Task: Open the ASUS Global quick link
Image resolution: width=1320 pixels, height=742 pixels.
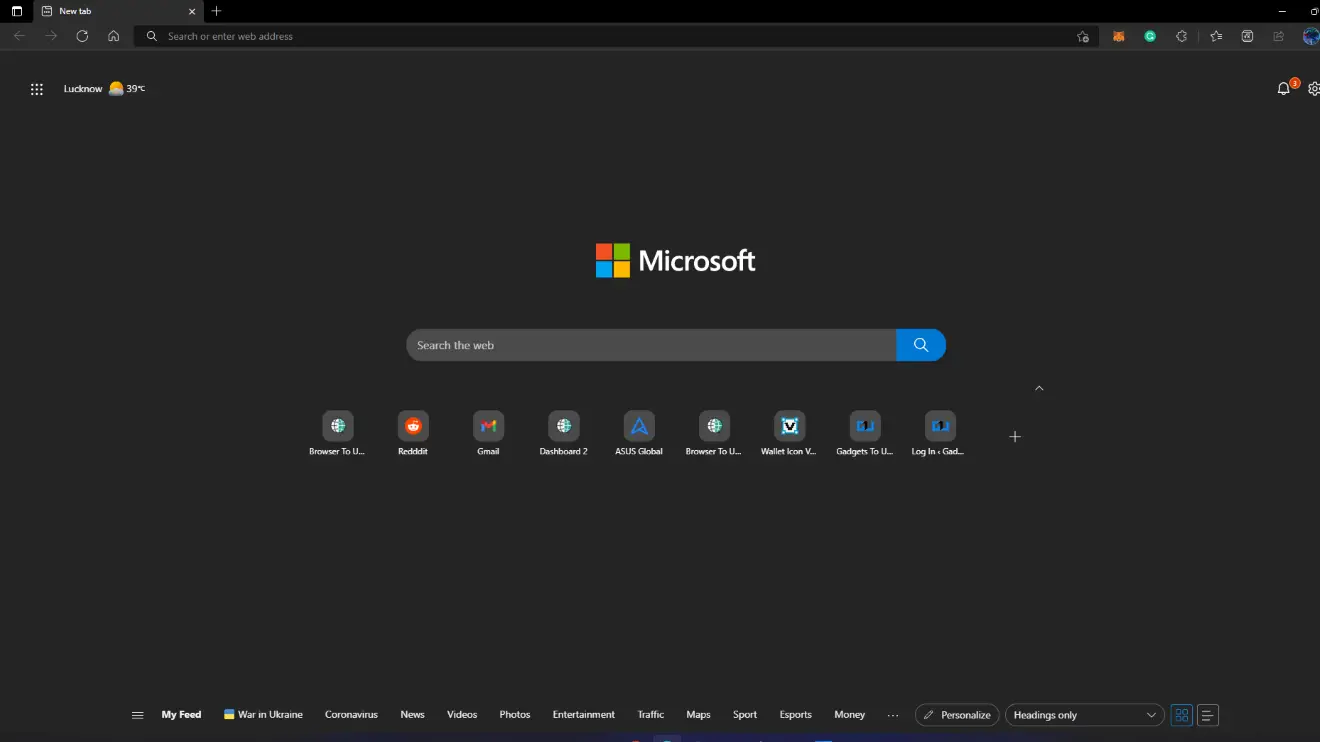Action: (x=639, y=434)
